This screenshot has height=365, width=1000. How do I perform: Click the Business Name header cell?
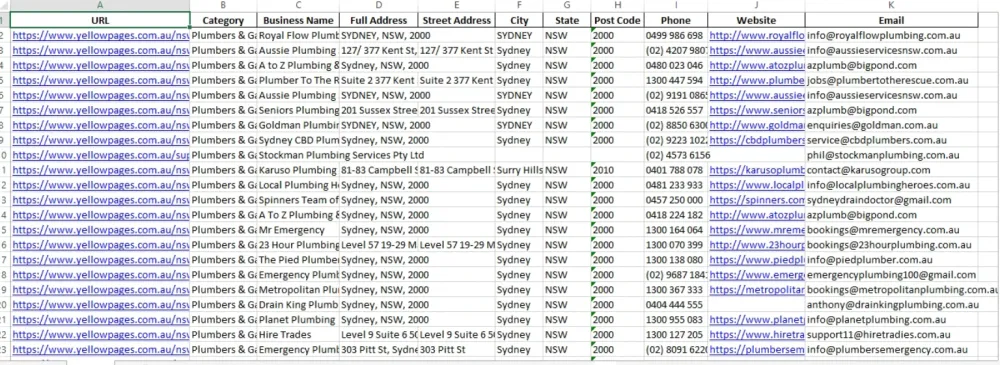pyautogui.click(x=298, y=20)
